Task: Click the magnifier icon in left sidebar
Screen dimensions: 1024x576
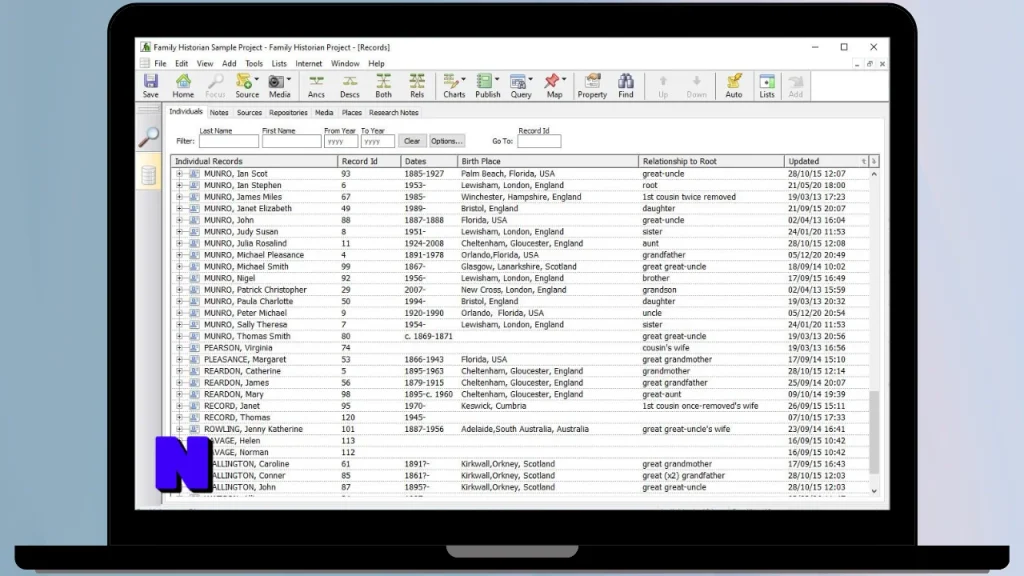Action: 149,136
